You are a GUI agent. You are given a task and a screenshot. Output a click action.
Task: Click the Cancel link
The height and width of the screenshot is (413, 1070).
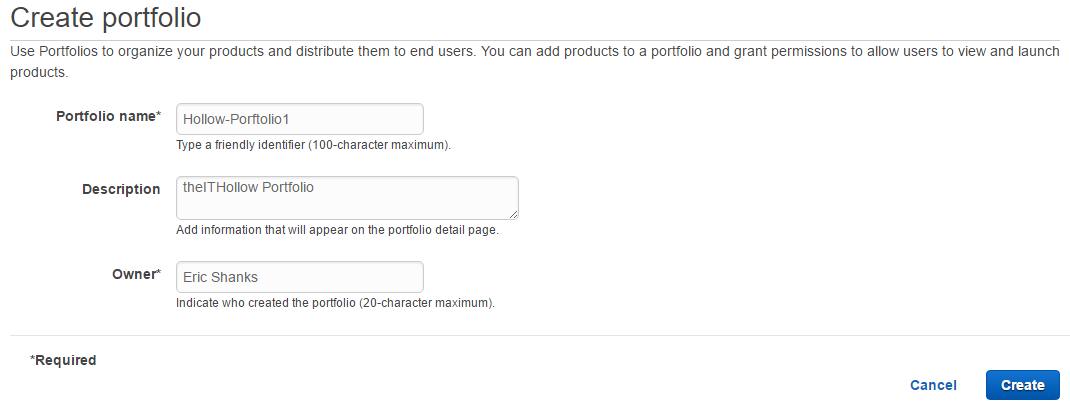click(933, 385)
